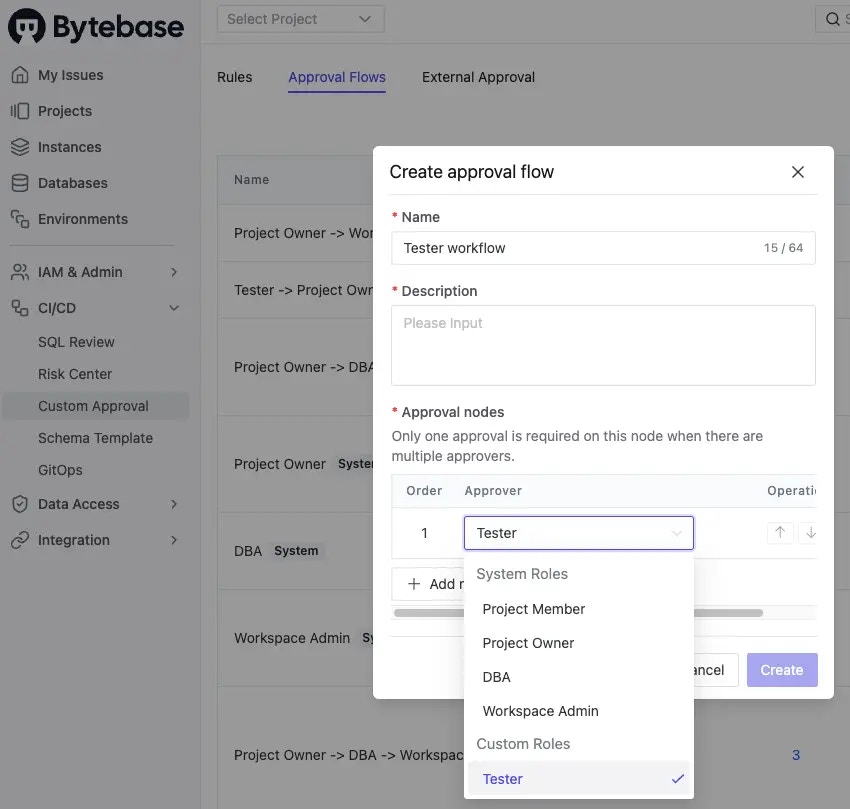This screenshot has height=809, width=850.
Task: Expand the IAM & Admin section
Action: 80,271
